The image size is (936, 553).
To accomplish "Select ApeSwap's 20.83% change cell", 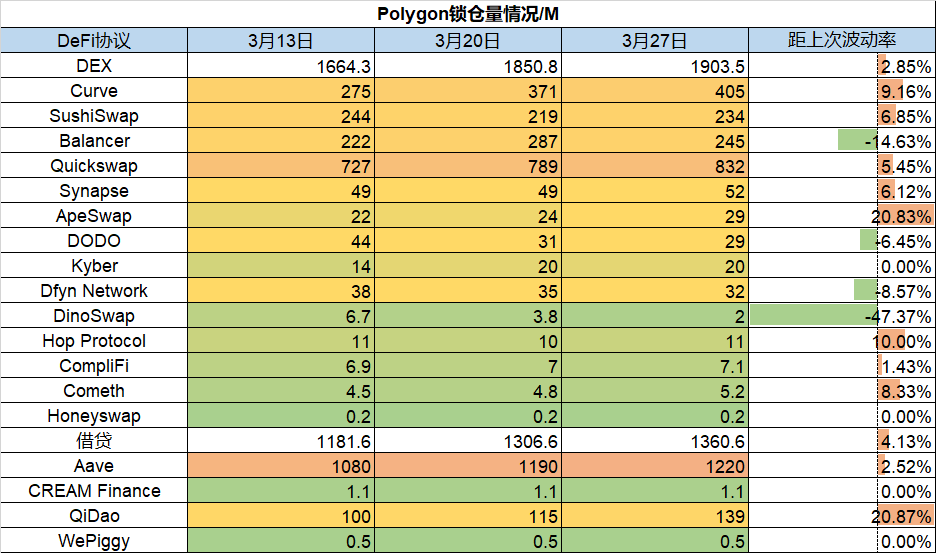I will point(841,216).
